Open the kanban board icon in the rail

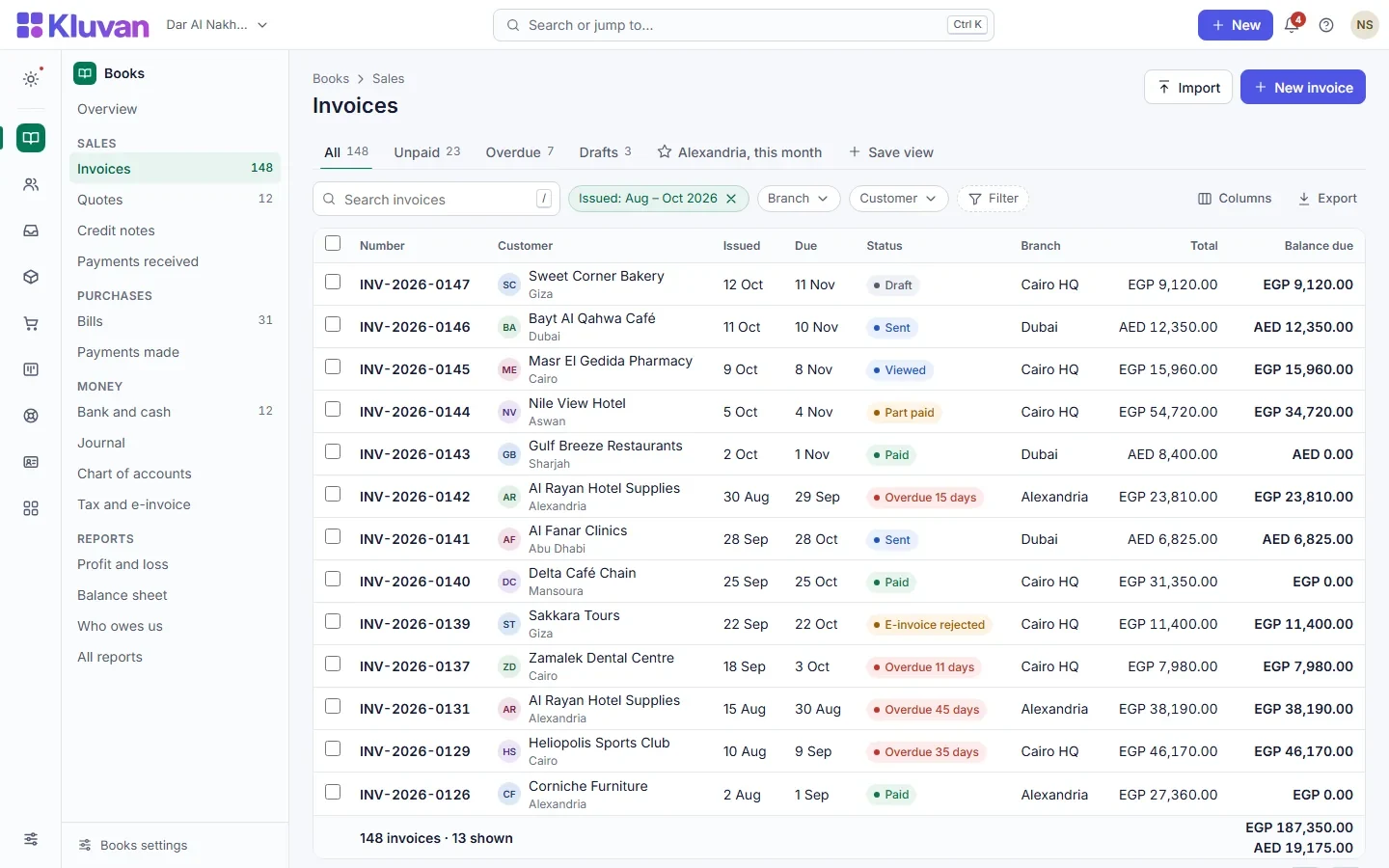point(31,369)
